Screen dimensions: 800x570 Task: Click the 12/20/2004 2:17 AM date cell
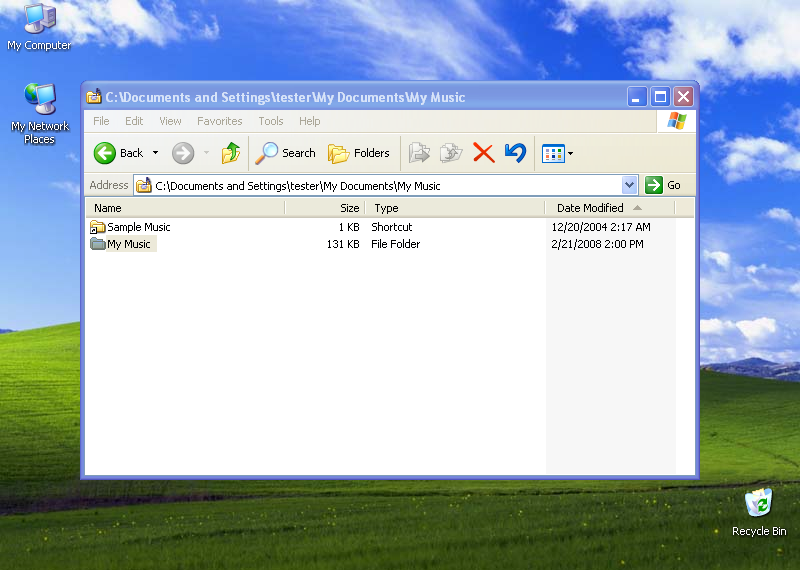point(601,227)
